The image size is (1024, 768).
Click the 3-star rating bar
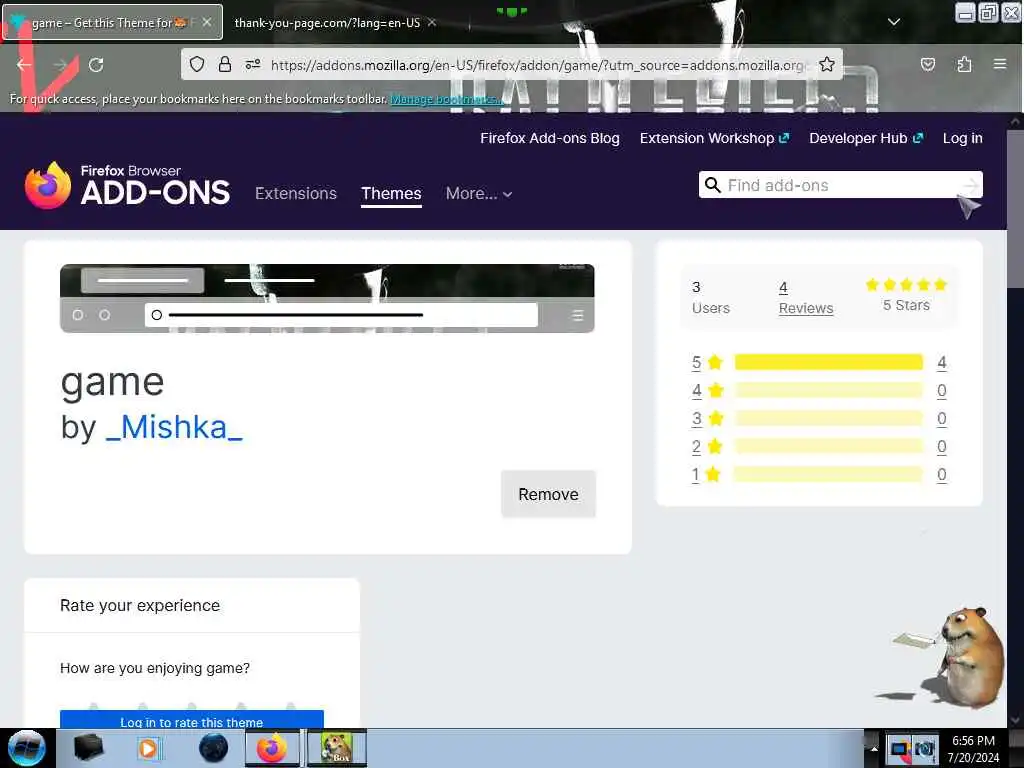829,419
